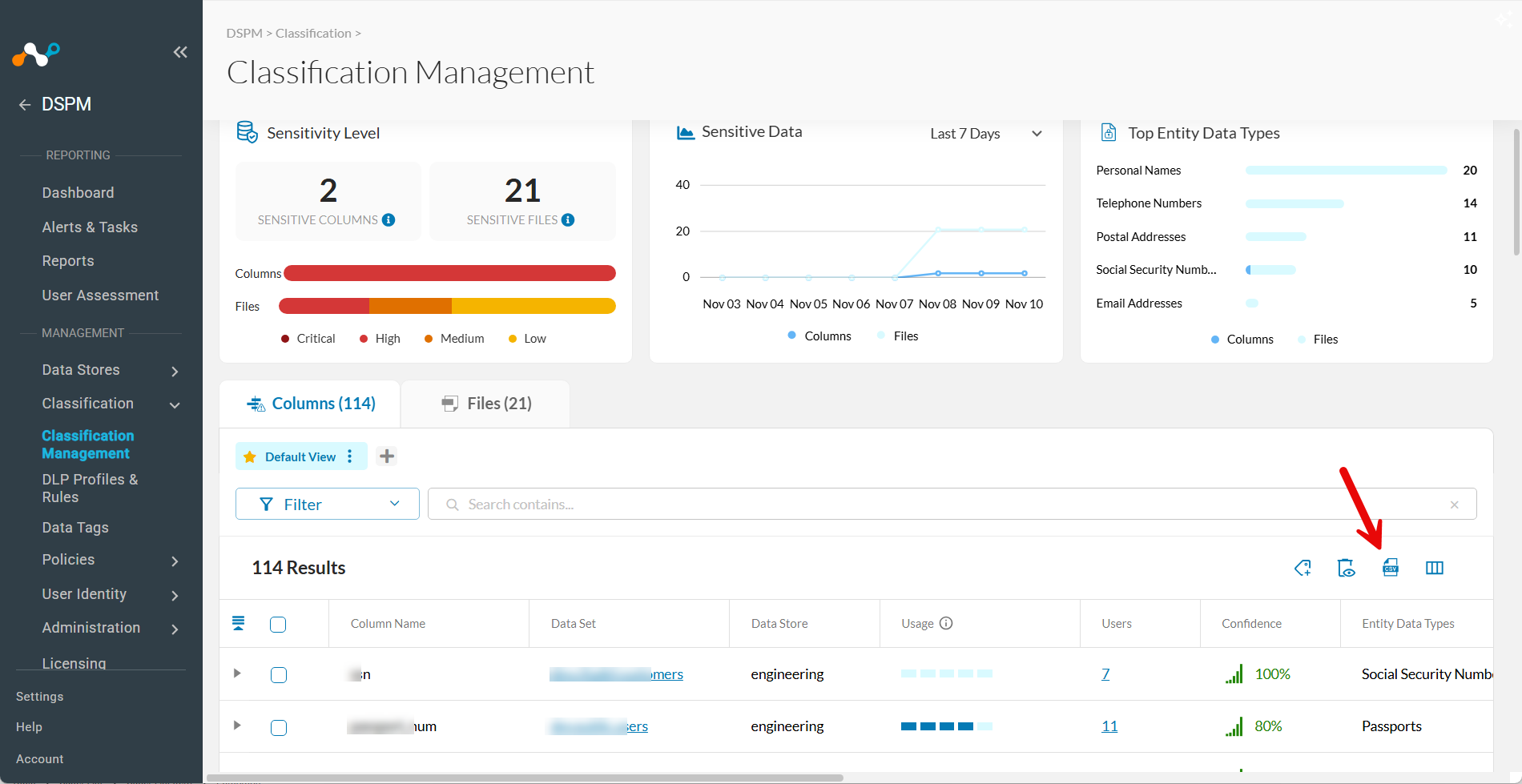Image resolution: width=1522 pixels, height=784 pixels.
Task: Switch to the Files (21) tab
Action: click(485, 404)
